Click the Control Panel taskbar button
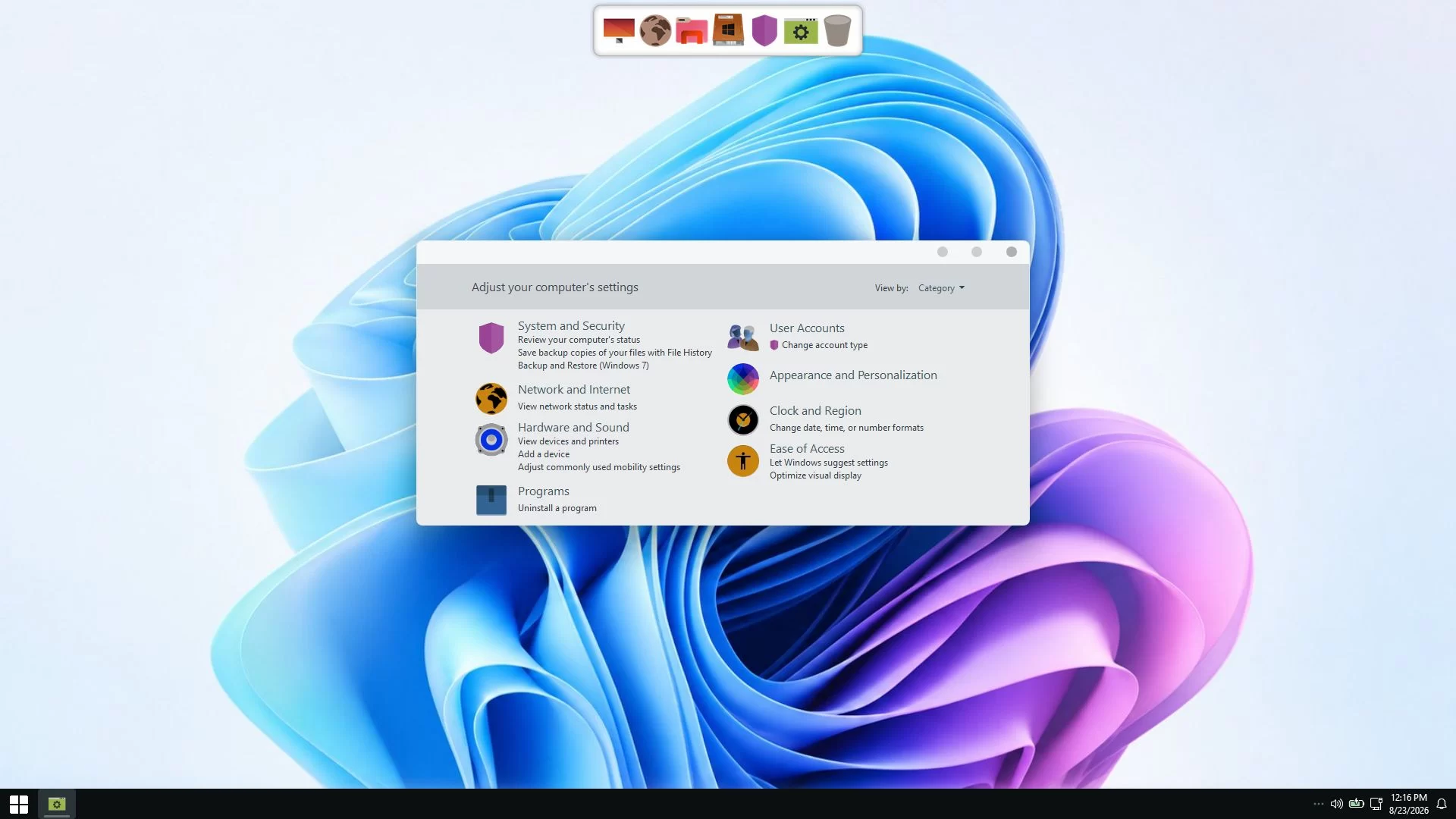This screenshot has height=819, width=1456. [x=57, y=804]
